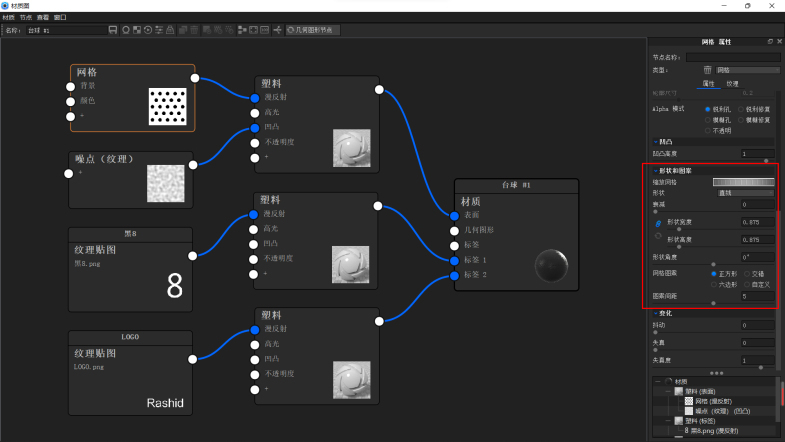This screenshot has height=442, width=785.
Task: Choose the 交错 grid pattern radio button
Action: tap(745, 273)
